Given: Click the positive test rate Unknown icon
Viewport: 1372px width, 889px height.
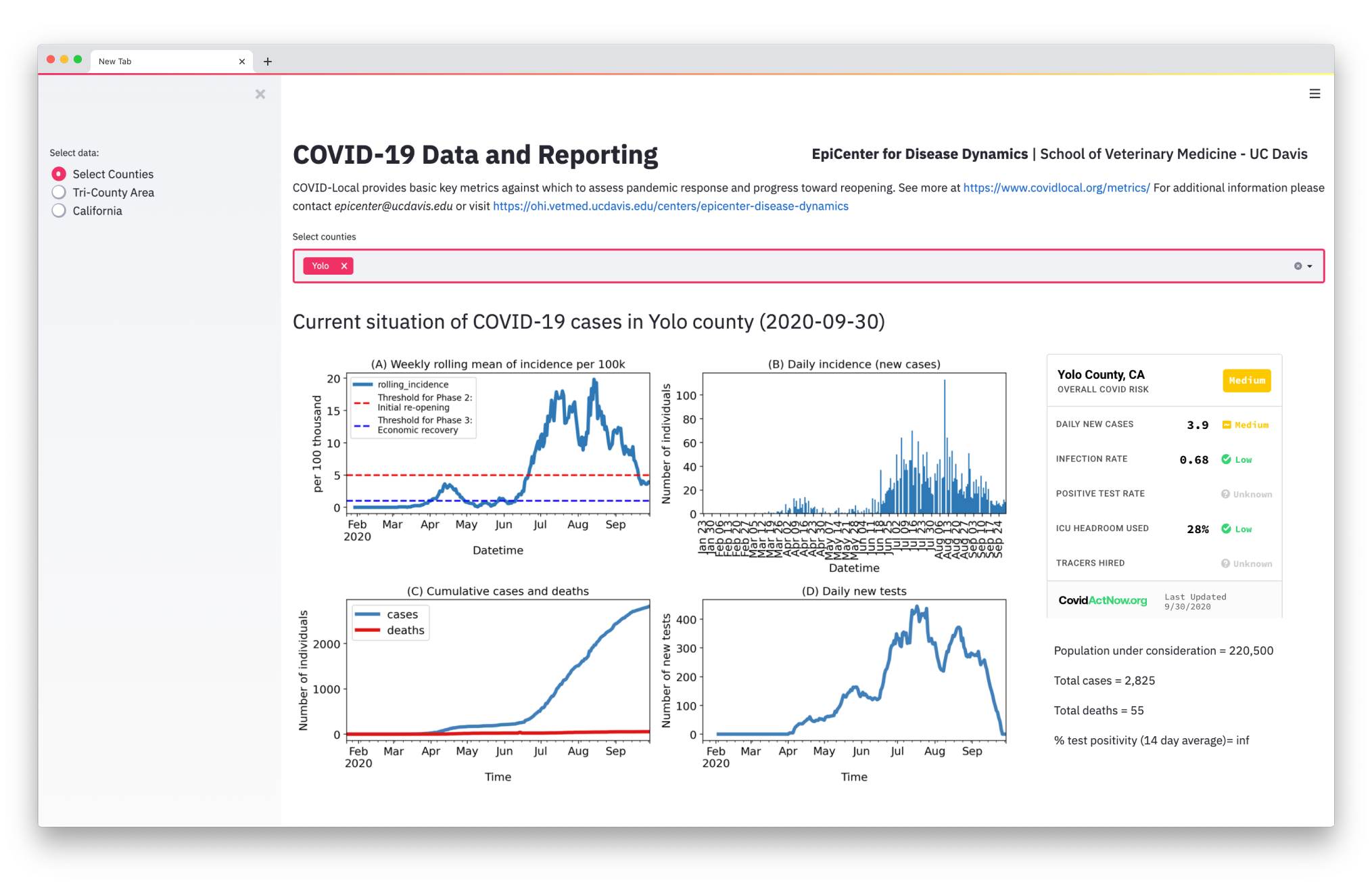Looking at the screenshot, I should coord(1225,494).
